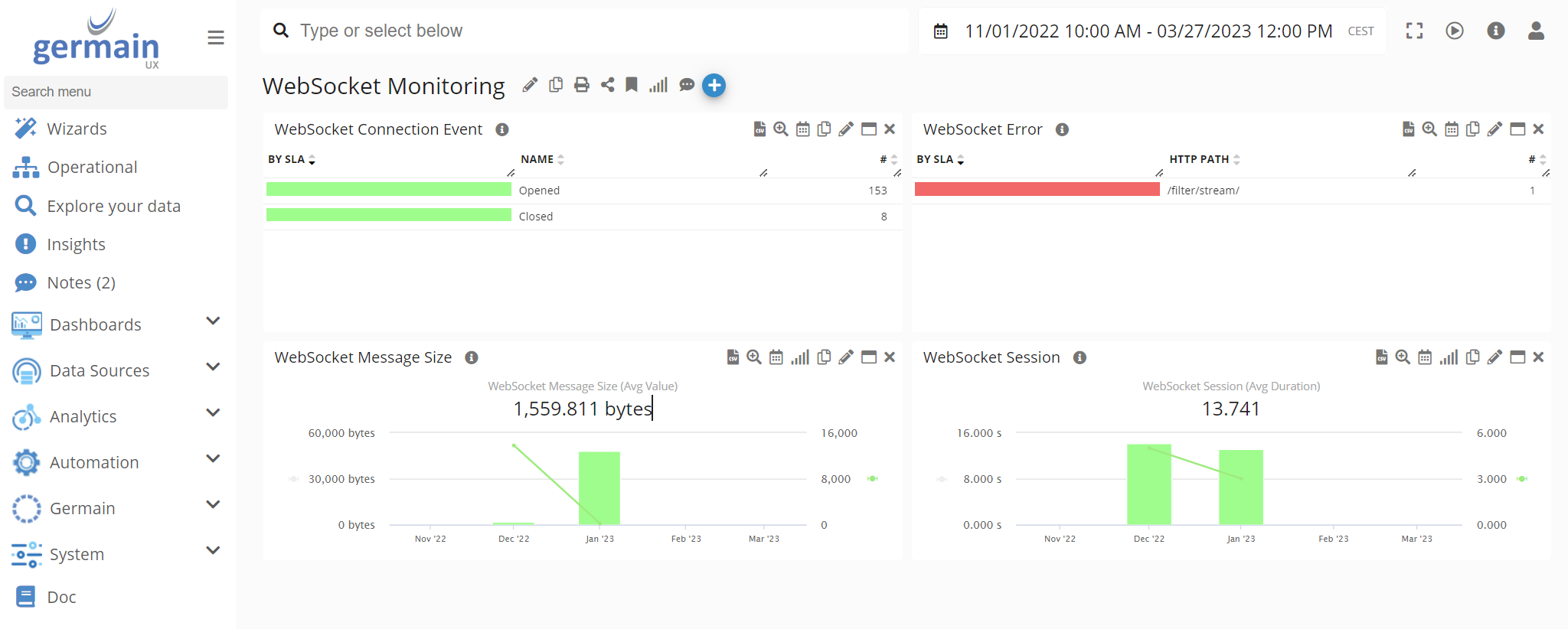Toggle left axis legend in WebSocket Message Size
Viewport: 1568px width, 629px height.
[x=294, y=479]
